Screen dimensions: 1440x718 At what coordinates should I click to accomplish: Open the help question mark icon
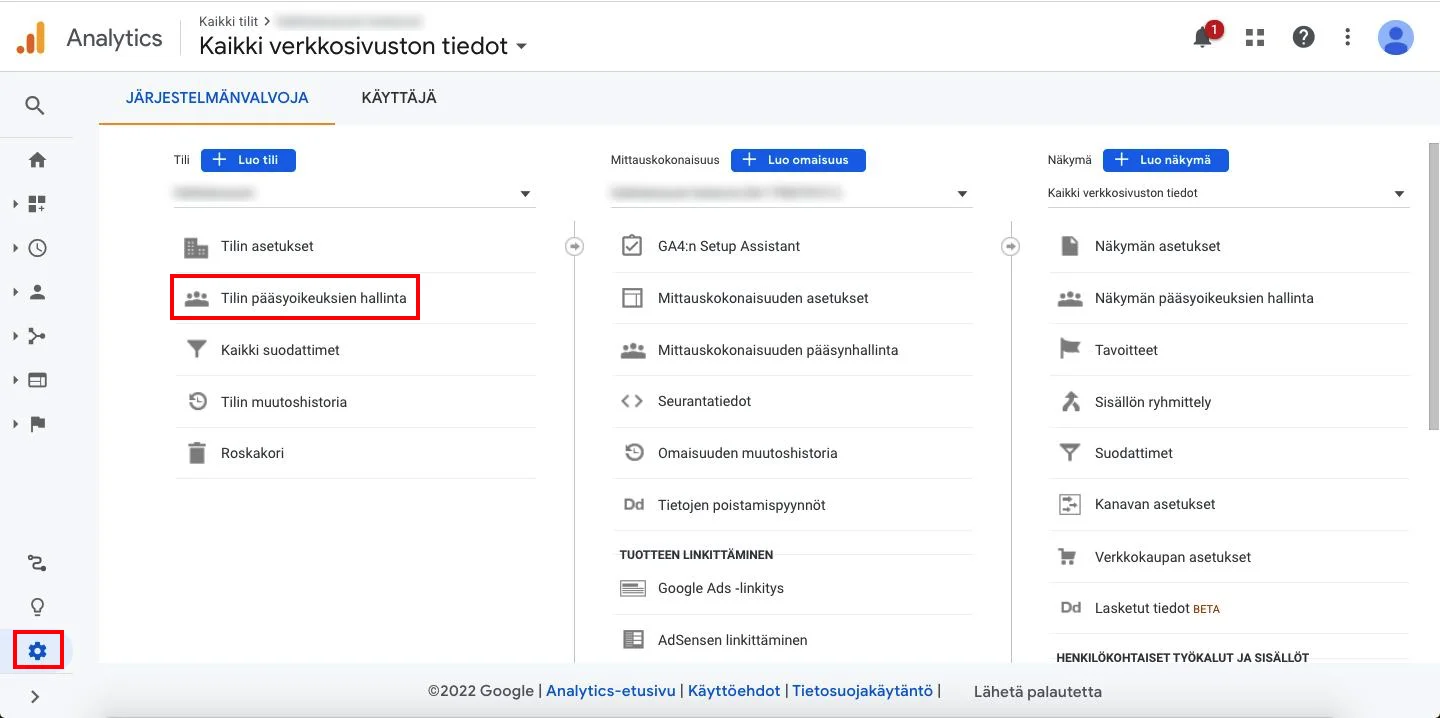[x=1302, y=36]
